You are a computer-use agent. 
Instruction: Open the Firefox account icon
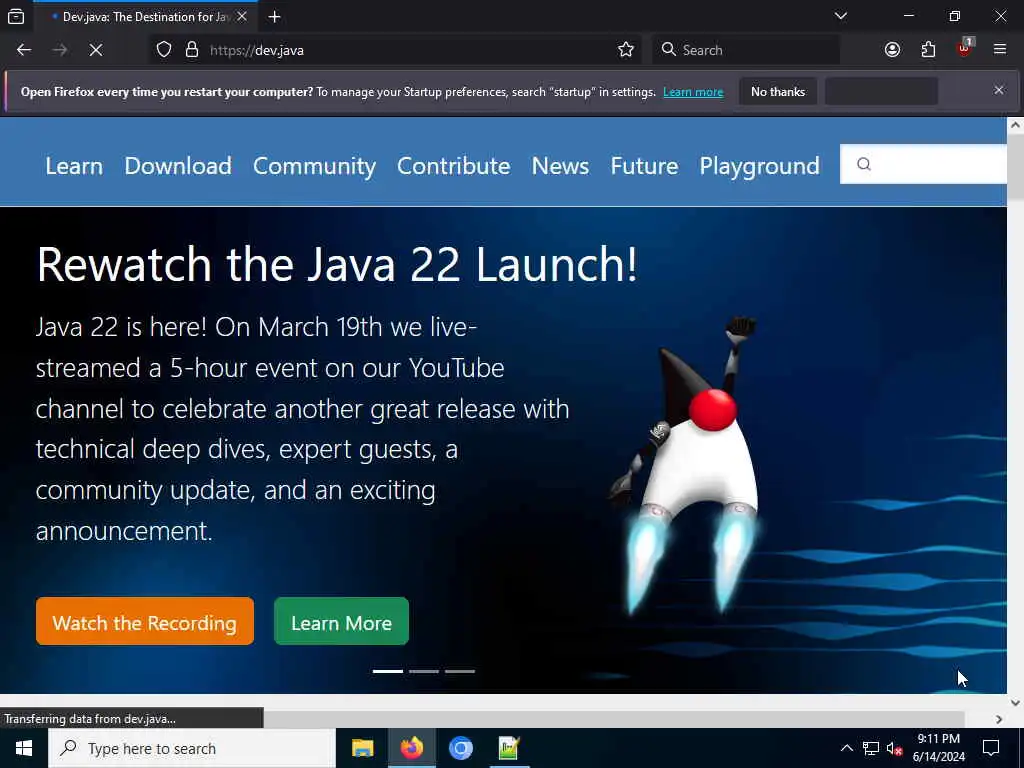point(892,50)
